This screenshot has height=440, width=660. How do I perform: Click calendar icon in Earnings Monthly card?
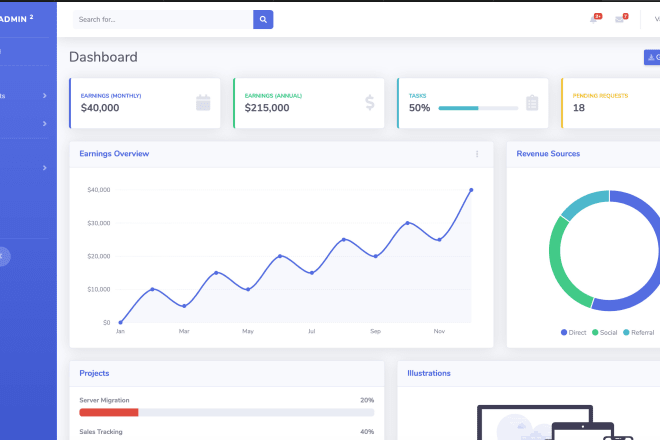click(203, 102)
